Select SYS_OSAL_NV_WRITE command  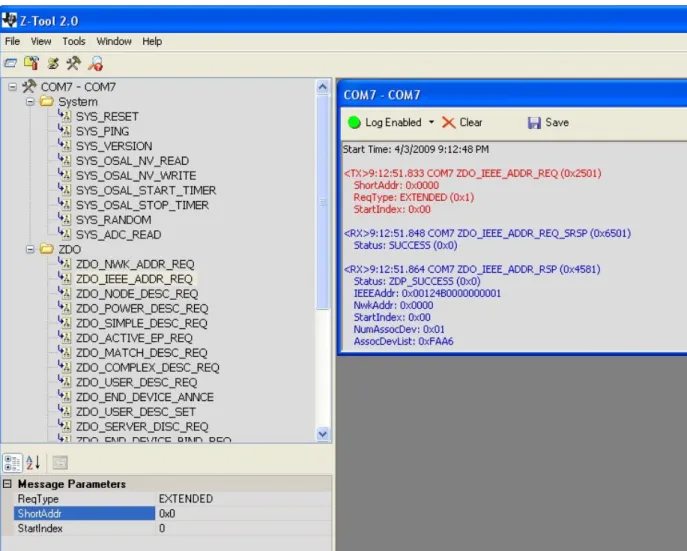coord(136,176)
